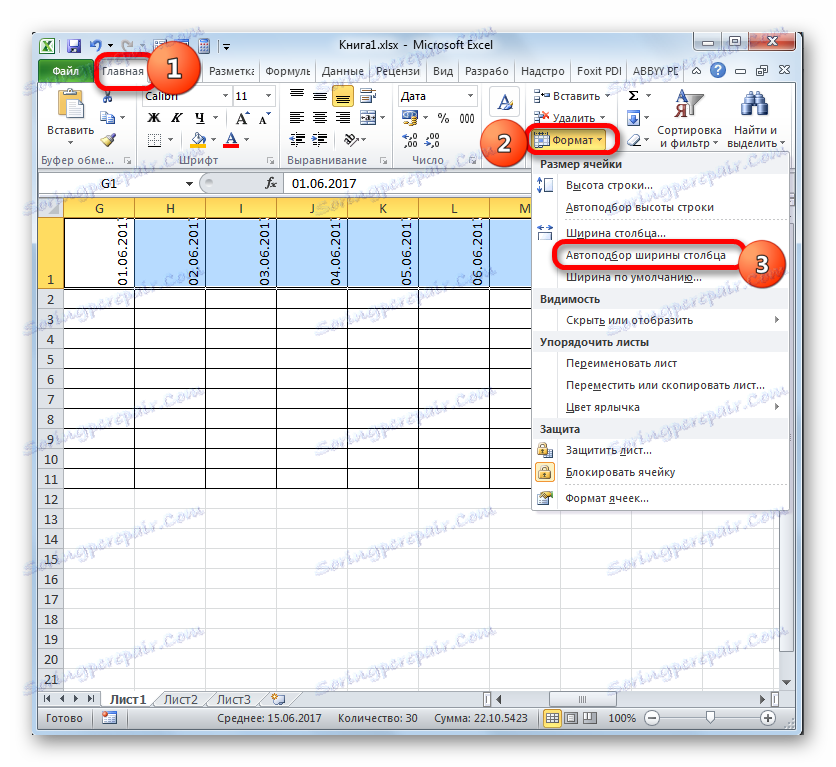Toggle top vertical alignment

(297, 96)
